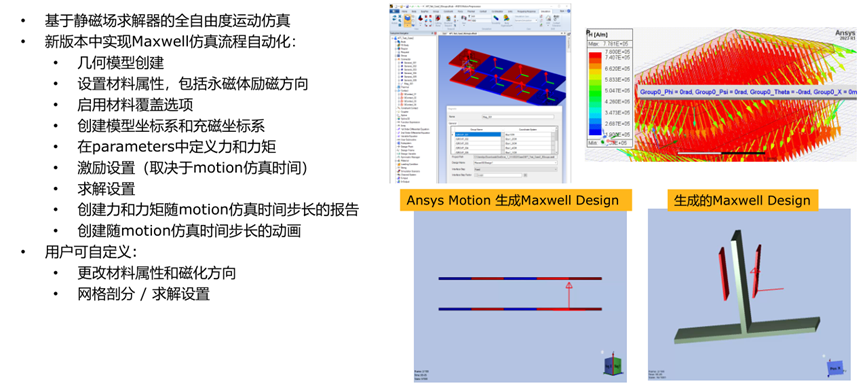
Task: Click the 'Ansys Motion 生成Maxwell Design' orange label
Action: 515,200
